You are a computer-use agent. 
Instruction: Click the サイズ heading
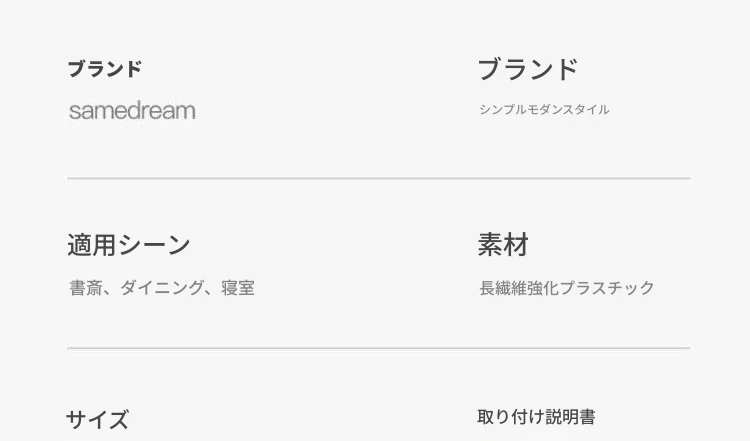(x=97, y=420)
